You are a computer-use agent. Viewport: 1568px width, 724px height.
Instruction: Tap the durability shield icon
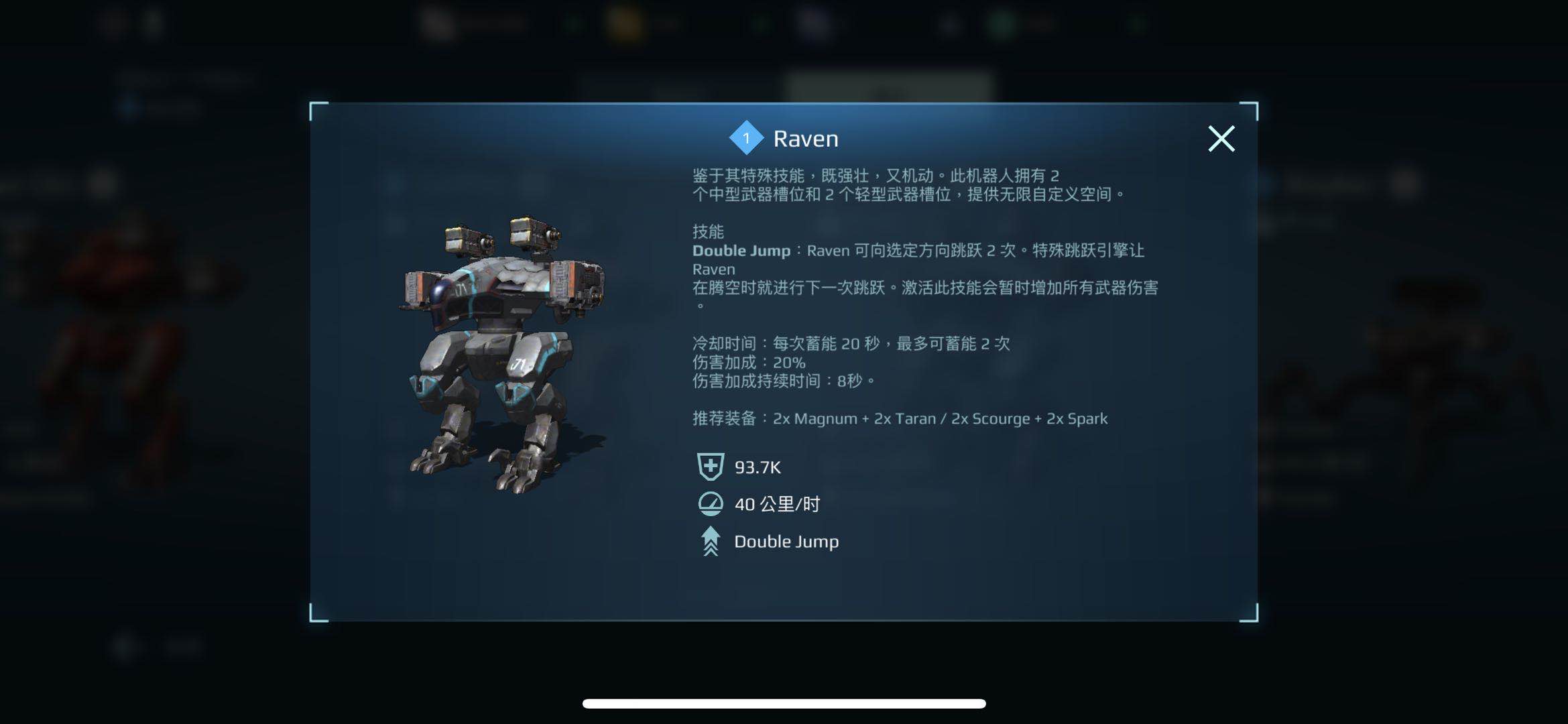(711, 467)
